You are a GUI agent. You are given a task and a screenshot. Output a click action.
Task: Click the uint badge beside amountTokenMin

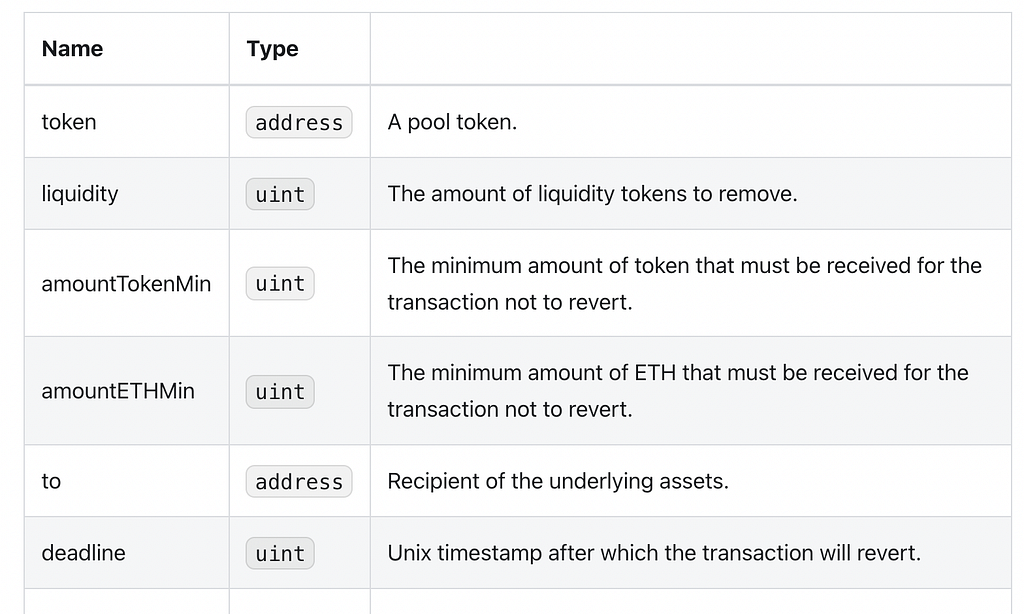click(x=280, y=283)
